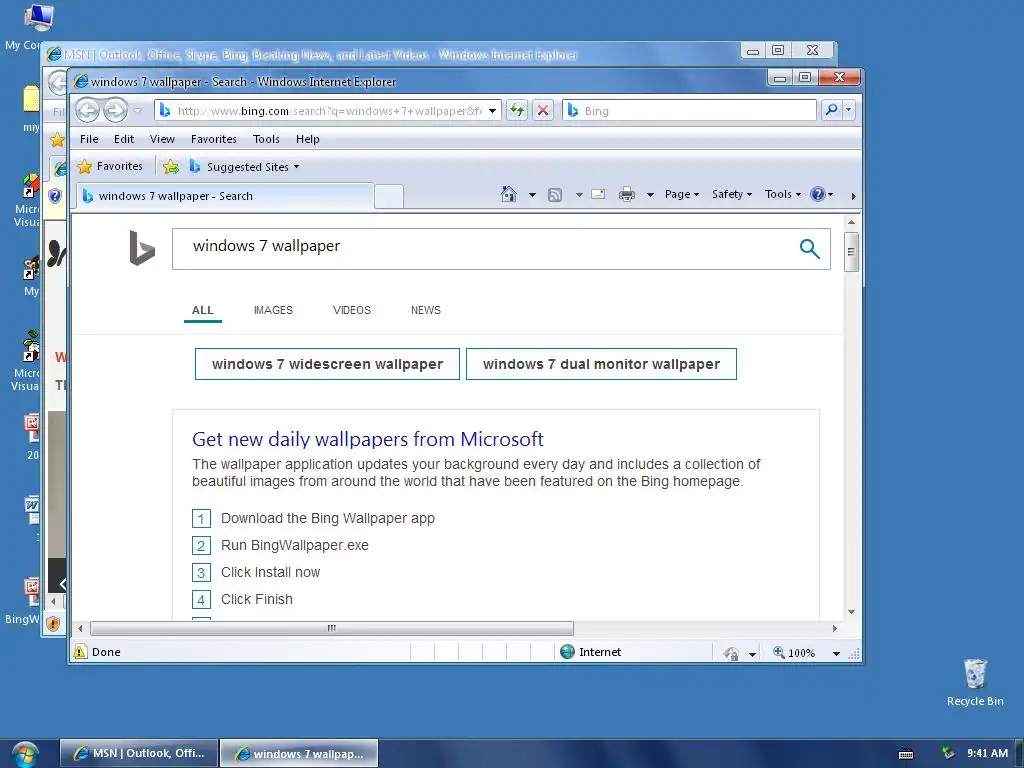The image size is (1024, 768).
Task: Expand the feeds dropdown arrow
Action: point(579,195)
